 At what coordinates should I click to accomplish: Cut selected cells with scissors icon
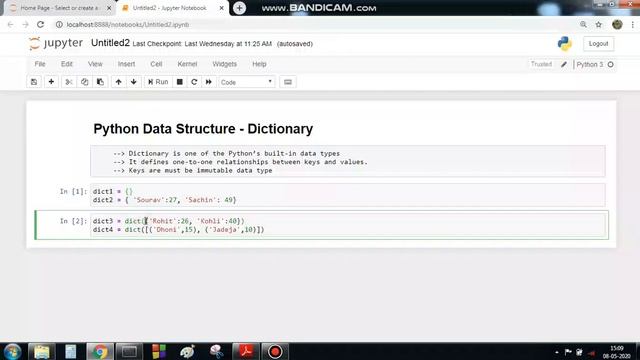69,82
